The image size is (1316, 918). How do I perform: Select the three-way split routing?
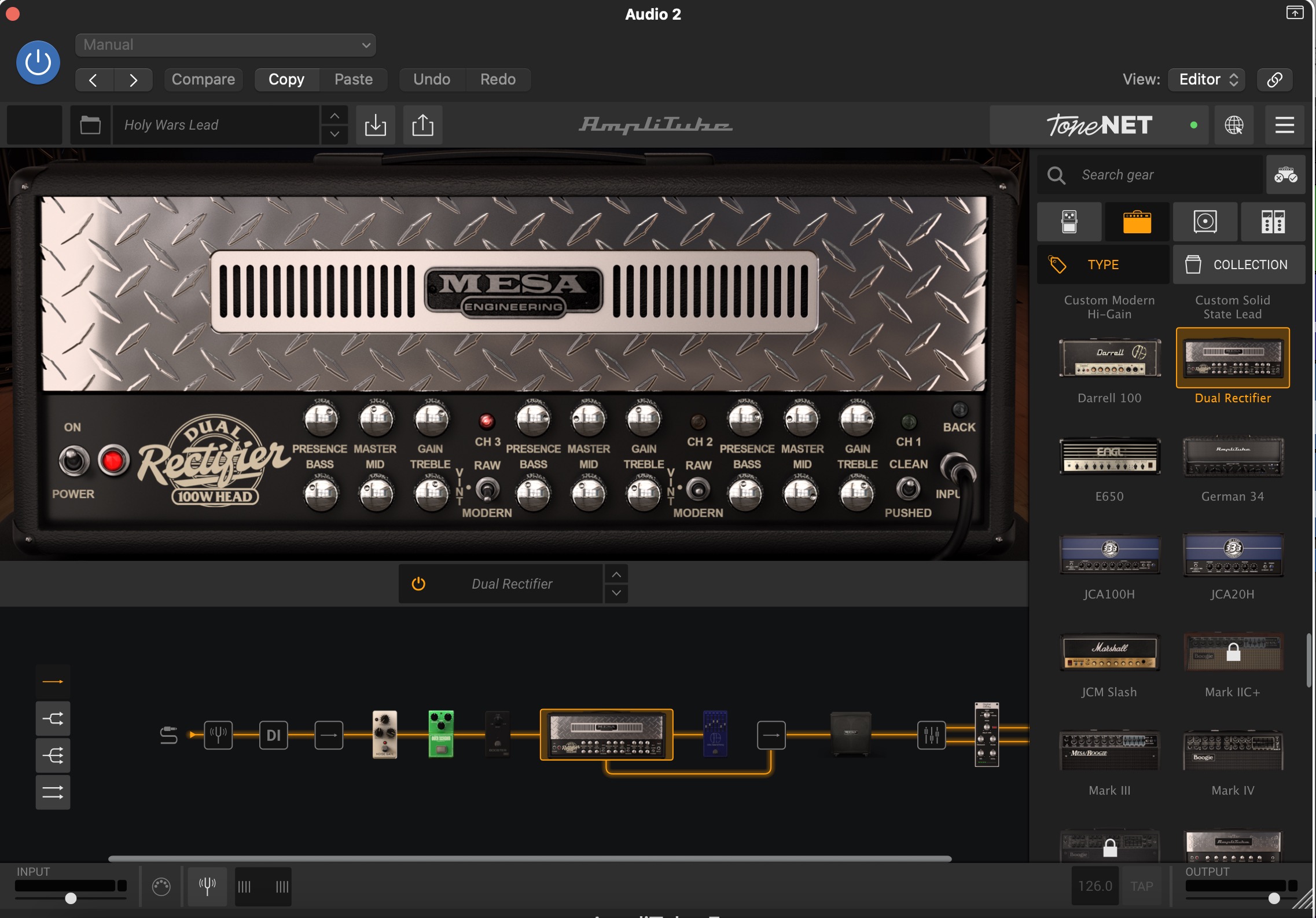click(53, 755)
